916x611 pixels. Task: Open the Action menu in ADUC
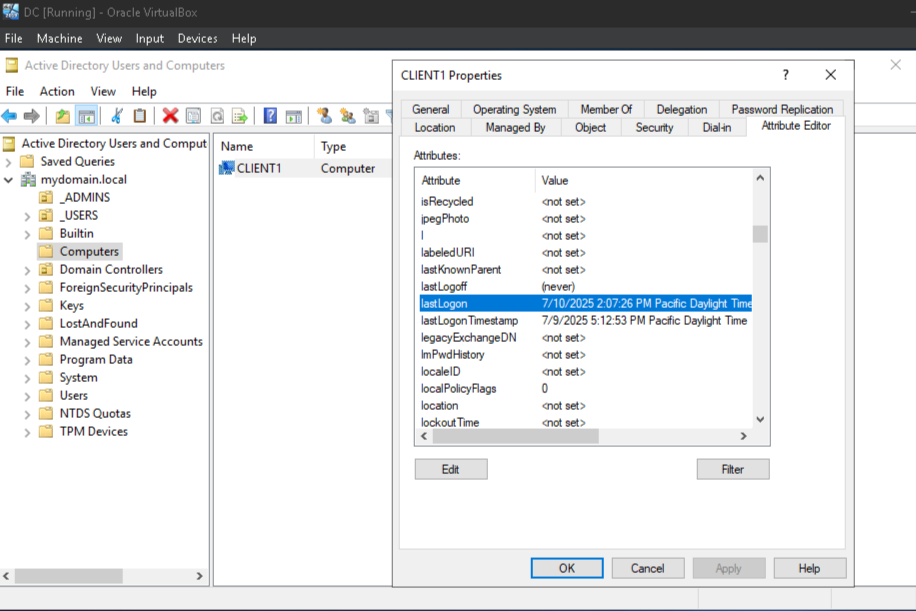point(57,92)
